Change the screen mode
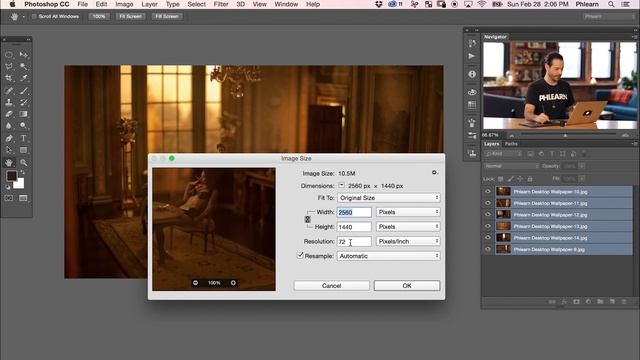Viewport: 640px width, 360px height. point(23,198)
